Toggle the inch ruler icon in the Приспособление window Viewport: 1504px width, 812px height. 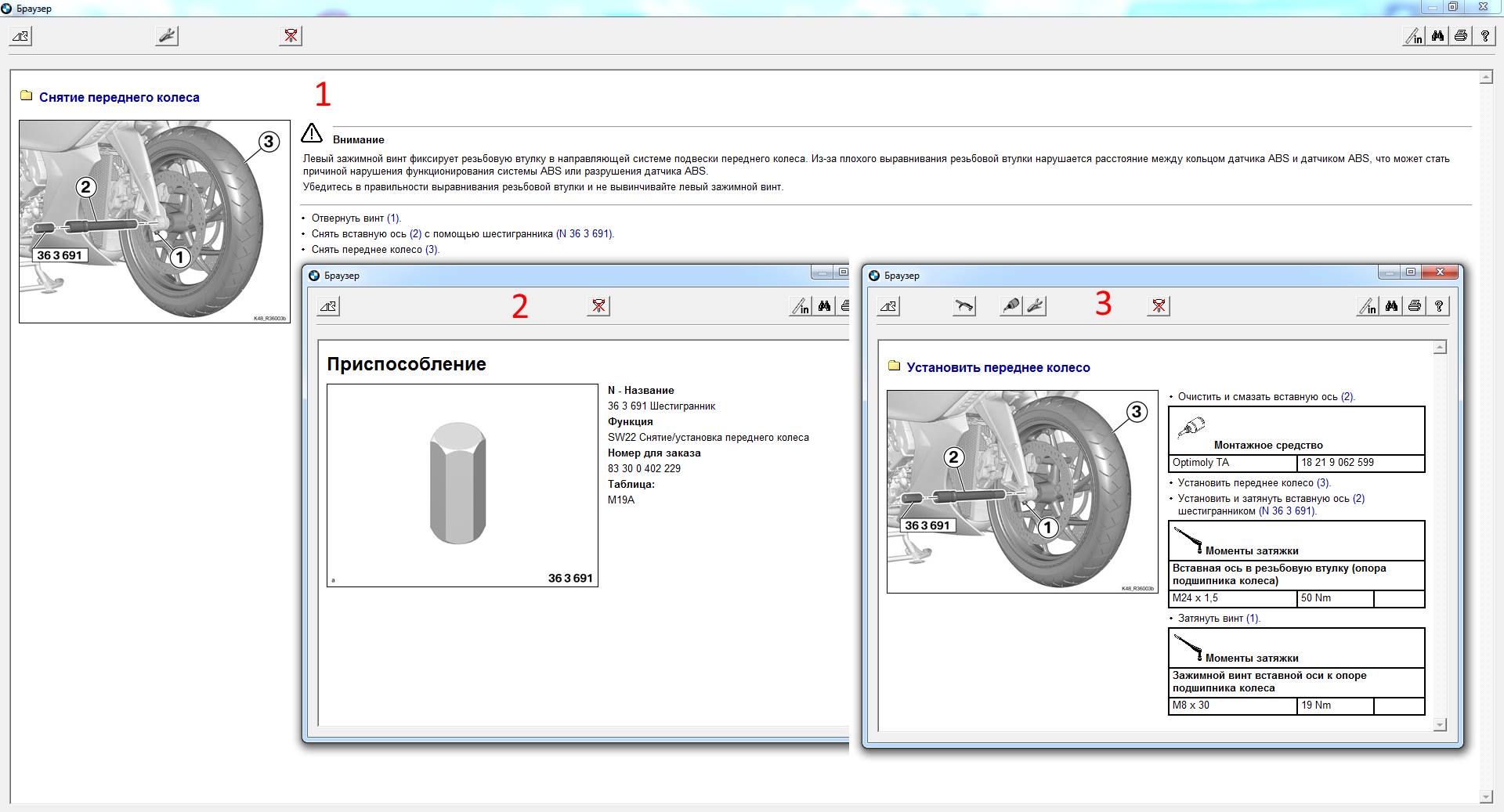[801, 306]
